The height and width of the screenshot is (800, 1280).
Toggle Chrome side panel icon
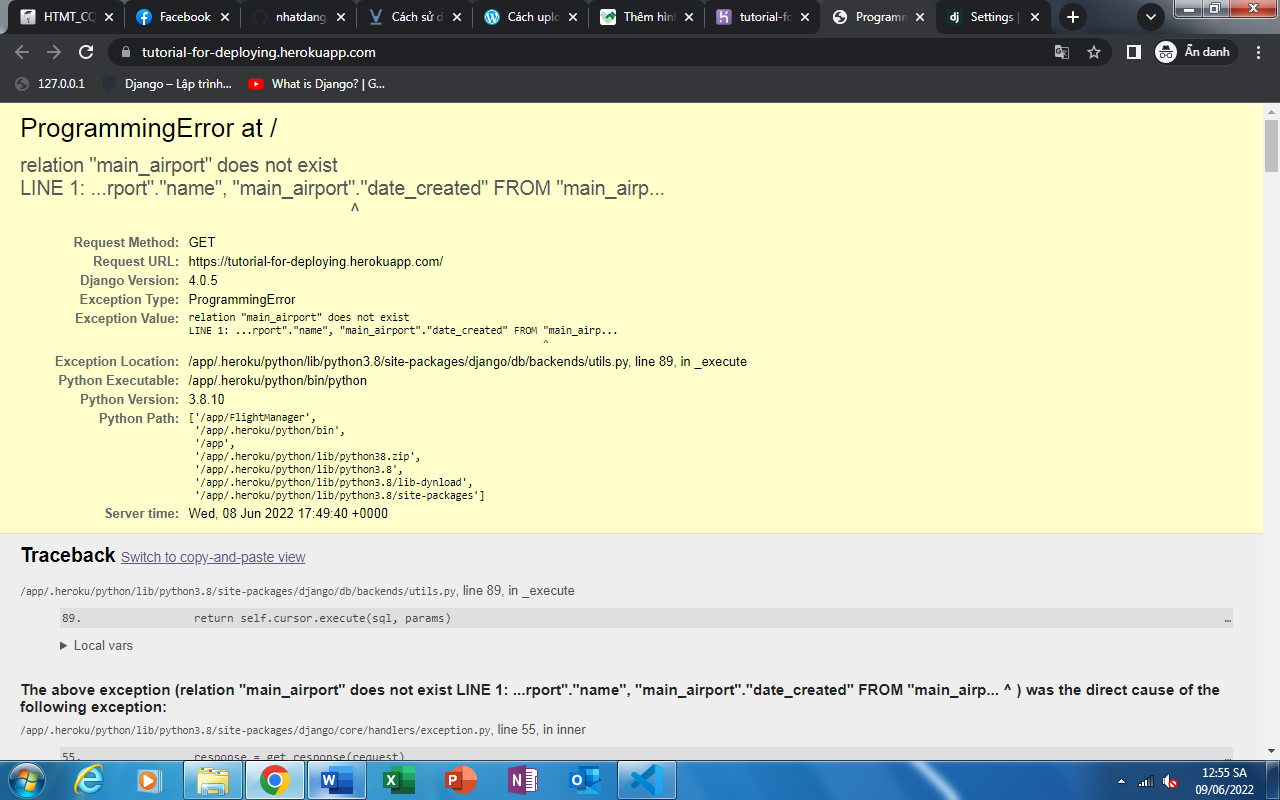tap(1133, 52)
